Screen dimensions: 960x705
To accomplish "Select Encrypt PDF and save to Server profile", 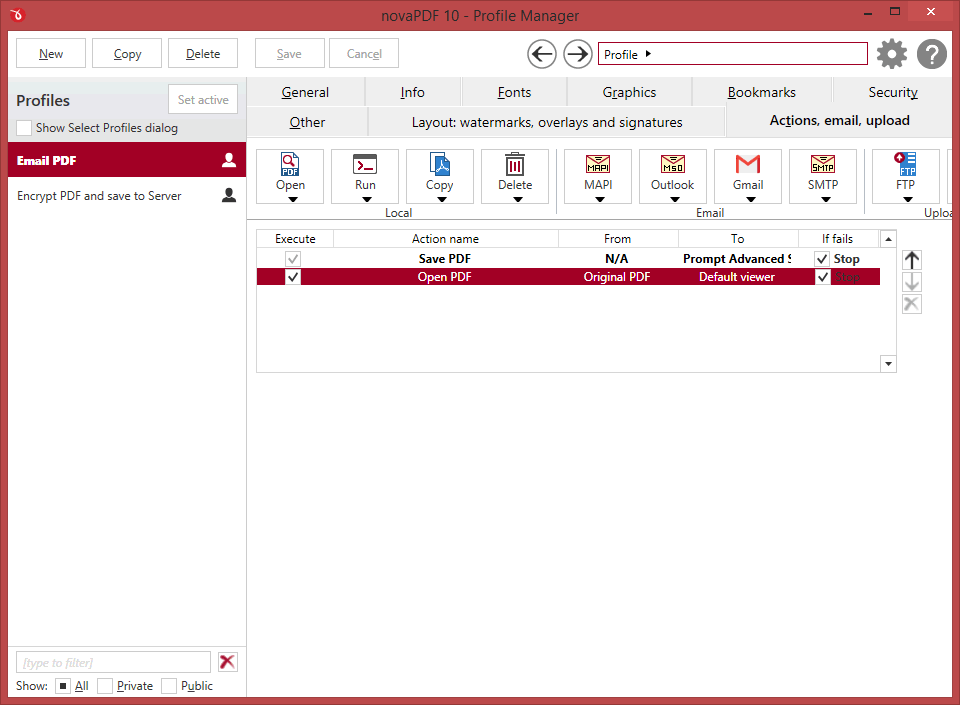I will [127, 195].
